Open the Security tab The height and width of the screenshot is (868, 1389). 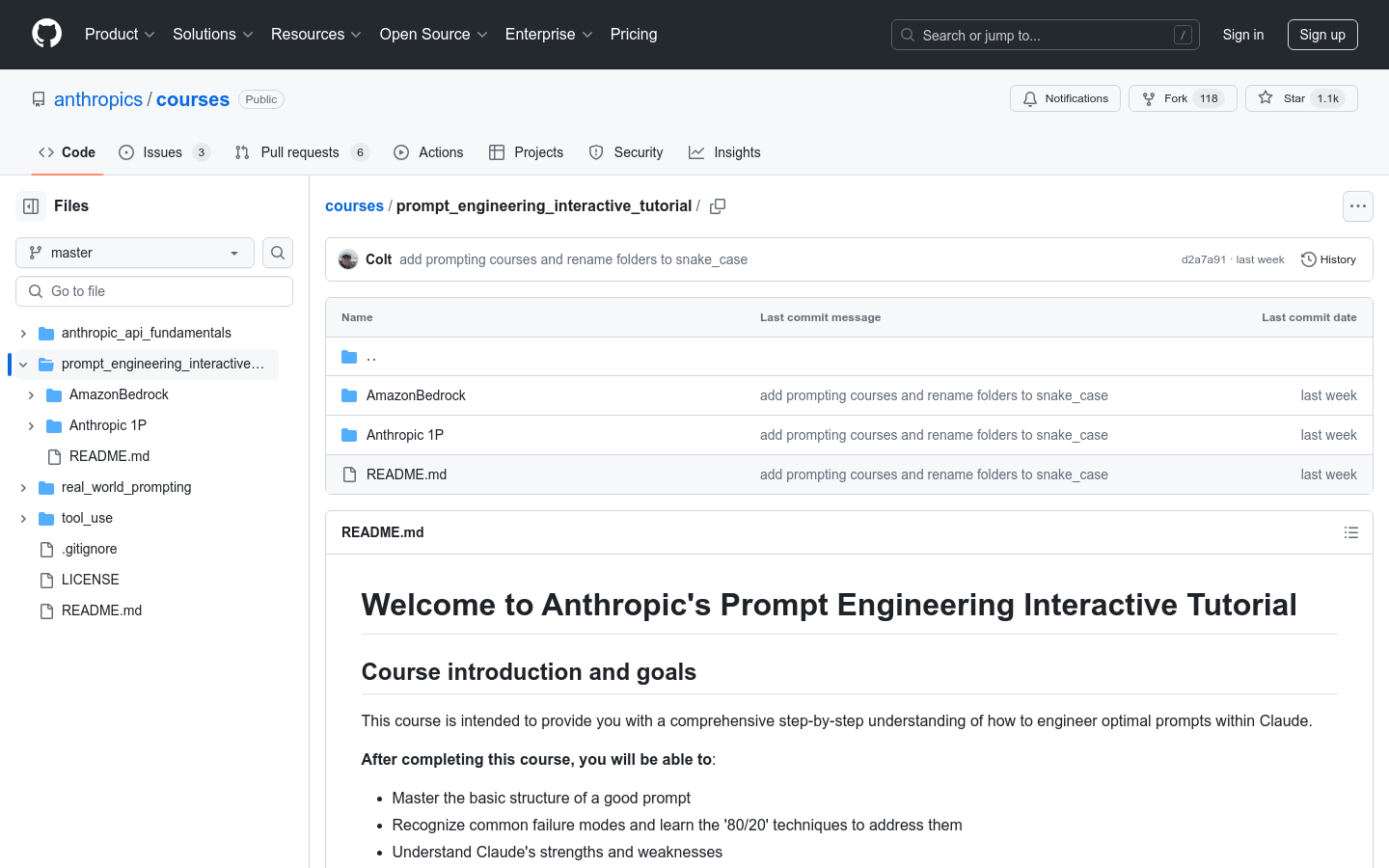coord(625,152)
